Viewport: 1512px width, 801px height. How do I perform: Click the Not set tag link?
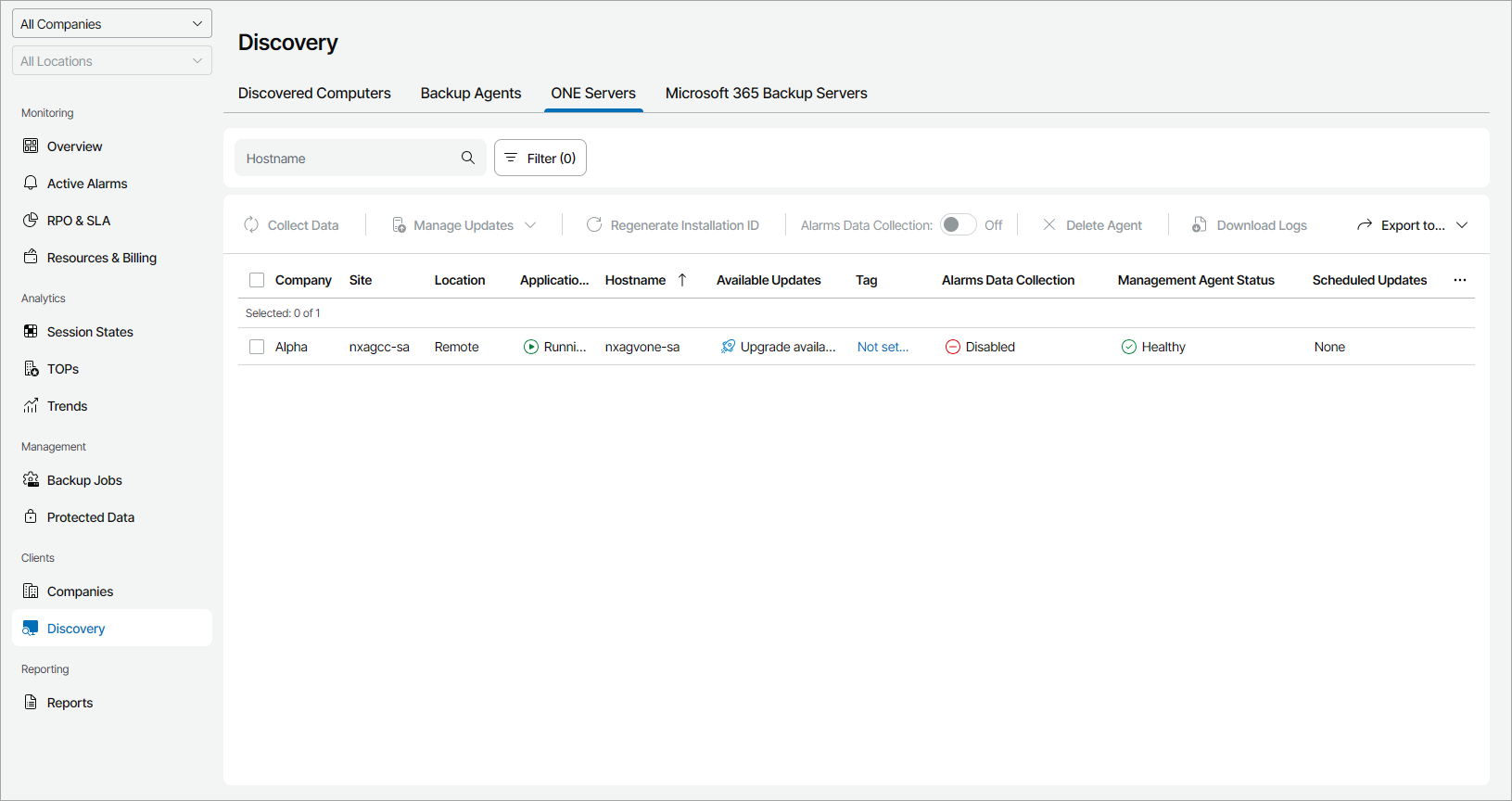tap(883, 347)
